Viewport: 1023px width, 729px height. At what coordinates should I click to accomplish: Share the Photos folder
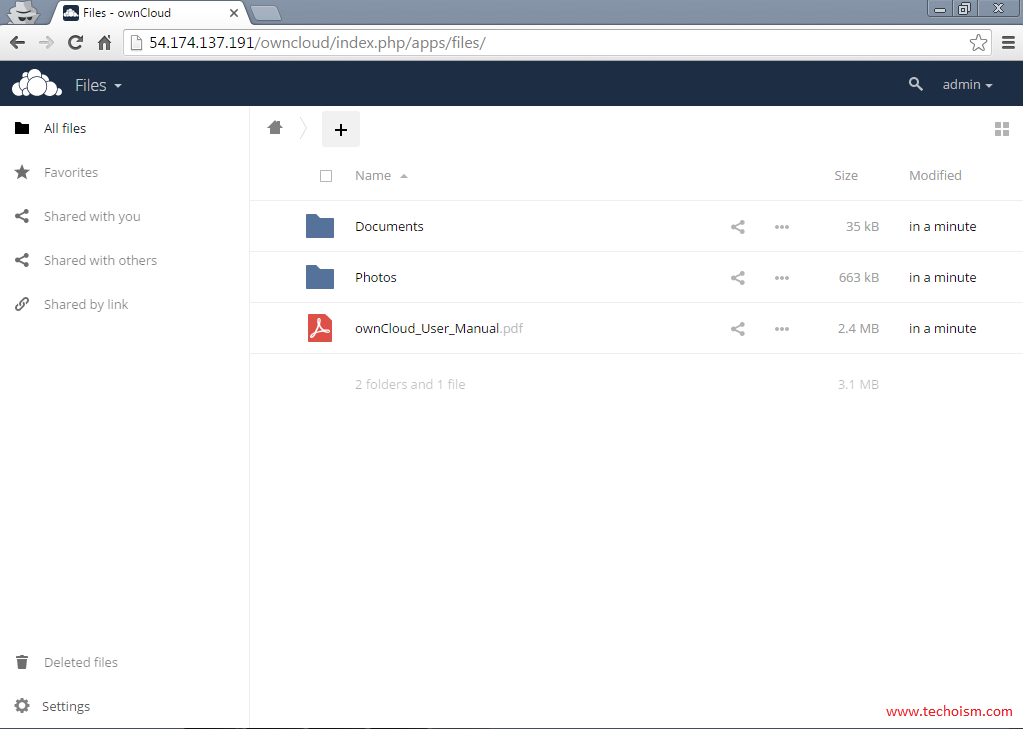[738, 278]
